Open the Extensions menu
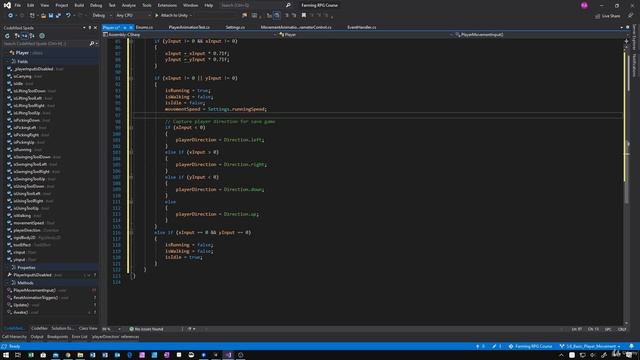Screen dimensions: 640x360 tap(167, 5)
